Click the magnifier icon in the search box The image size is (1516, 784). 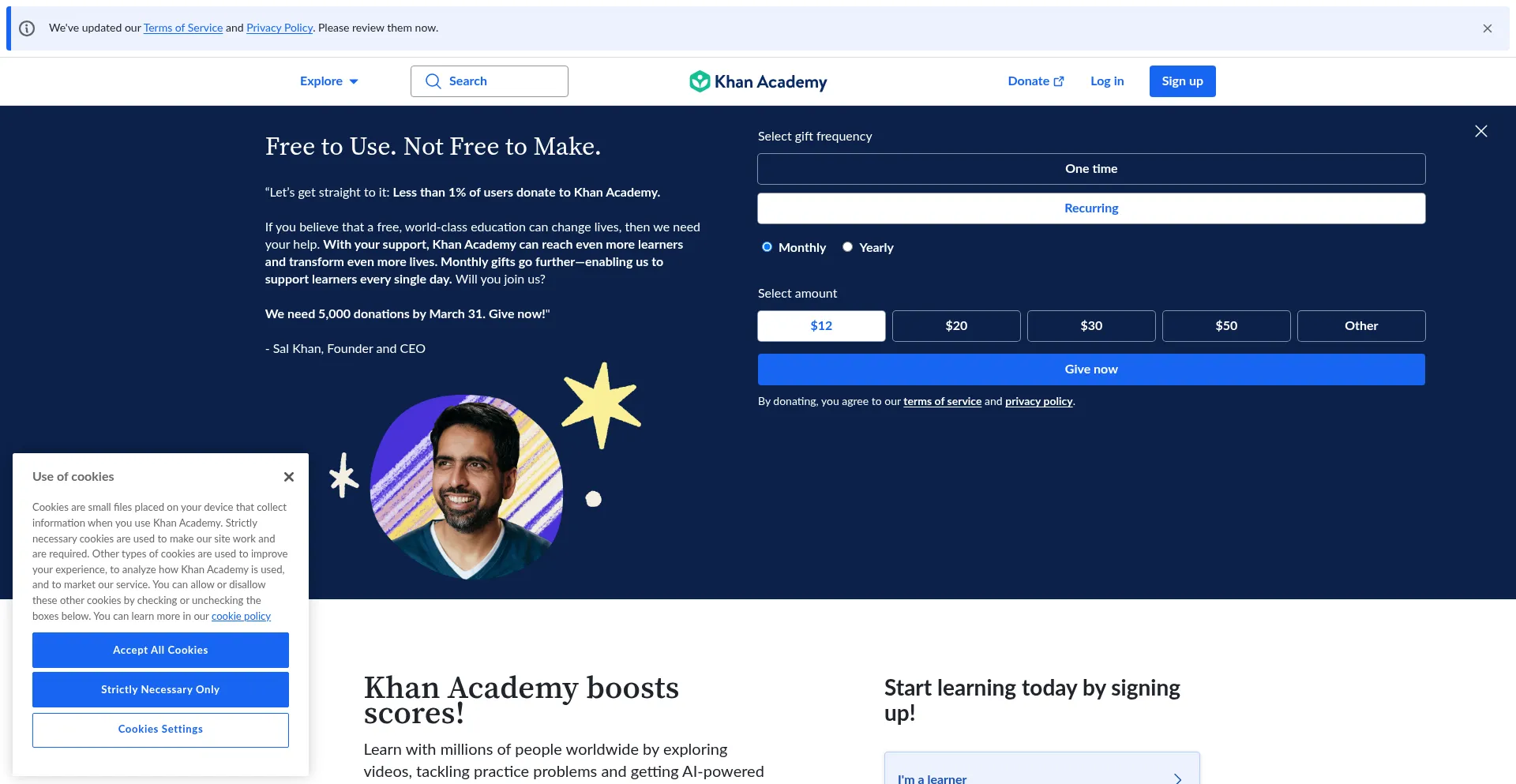click(433, 81)
